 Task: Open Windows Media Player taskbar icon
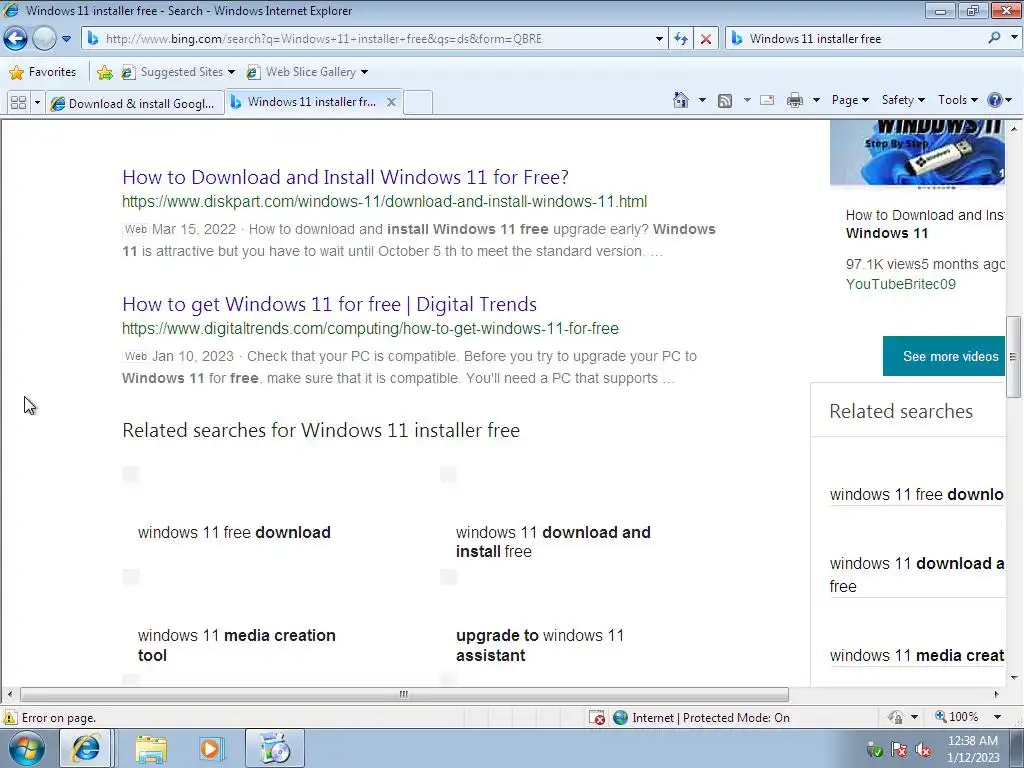pos(210,748)
